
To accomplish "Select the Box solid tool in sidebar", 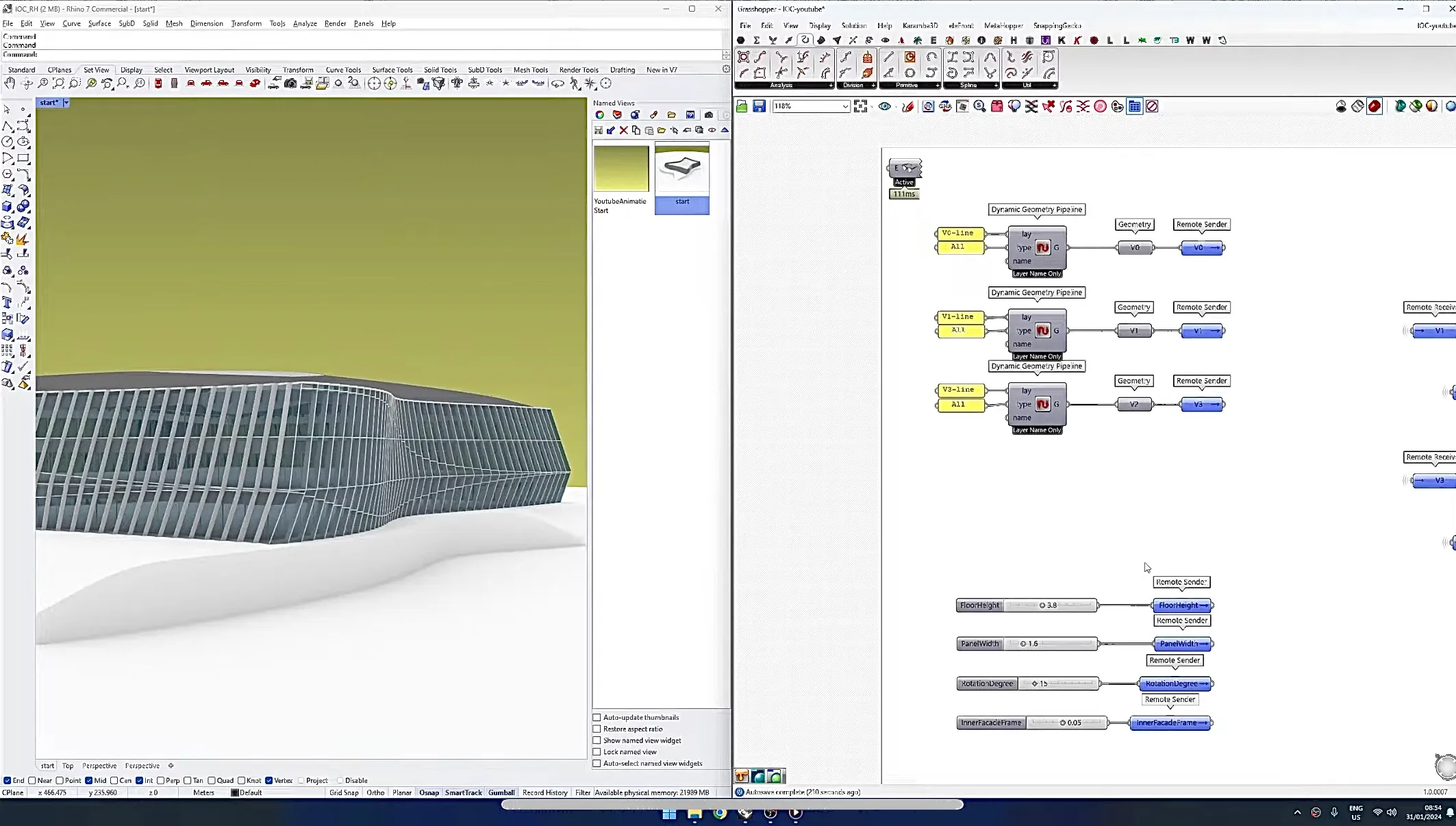I will pyautogui.click(x=8, y=206).
